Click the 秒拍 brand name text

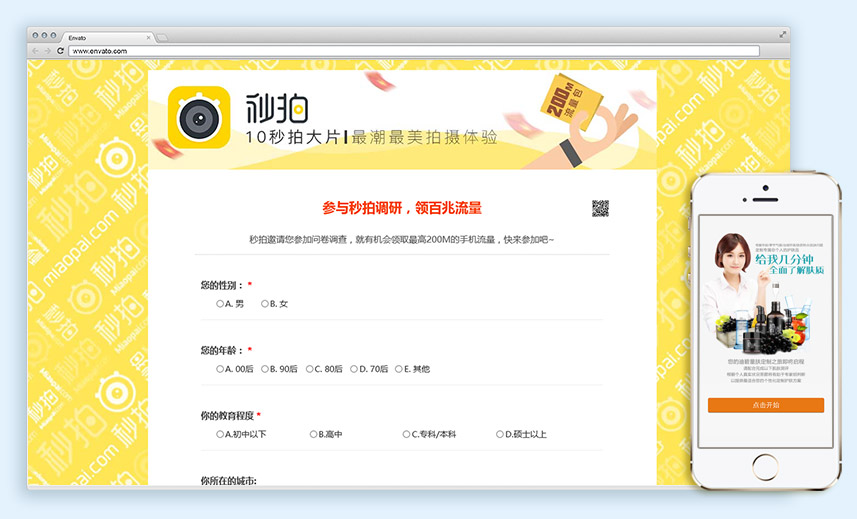click(x=277, y=108)
